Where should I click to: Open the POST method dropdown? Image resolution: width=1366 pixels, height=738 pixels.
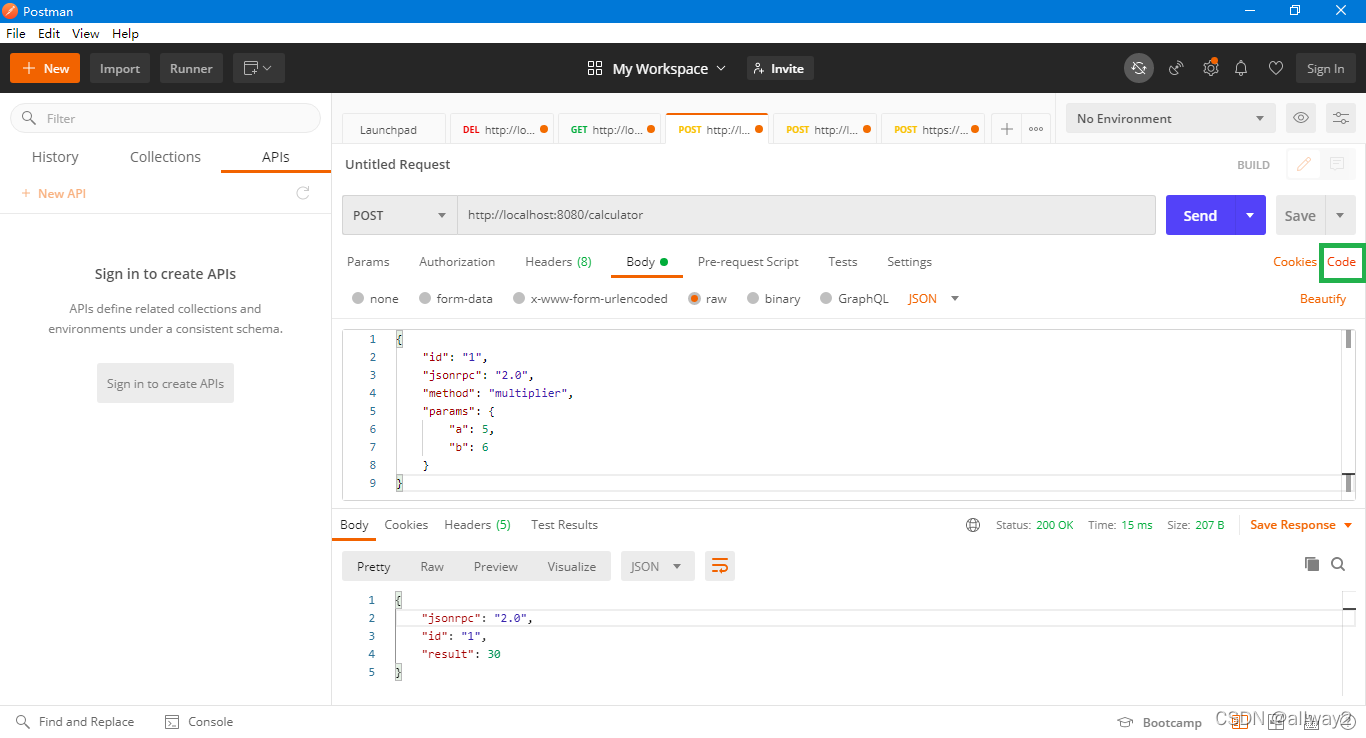pos(399,214)
